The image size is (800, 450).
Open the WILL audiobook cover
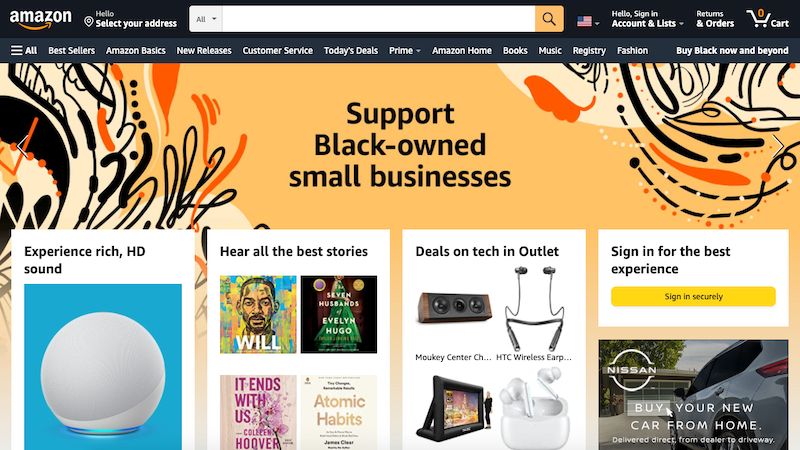[x=258, y=314]
